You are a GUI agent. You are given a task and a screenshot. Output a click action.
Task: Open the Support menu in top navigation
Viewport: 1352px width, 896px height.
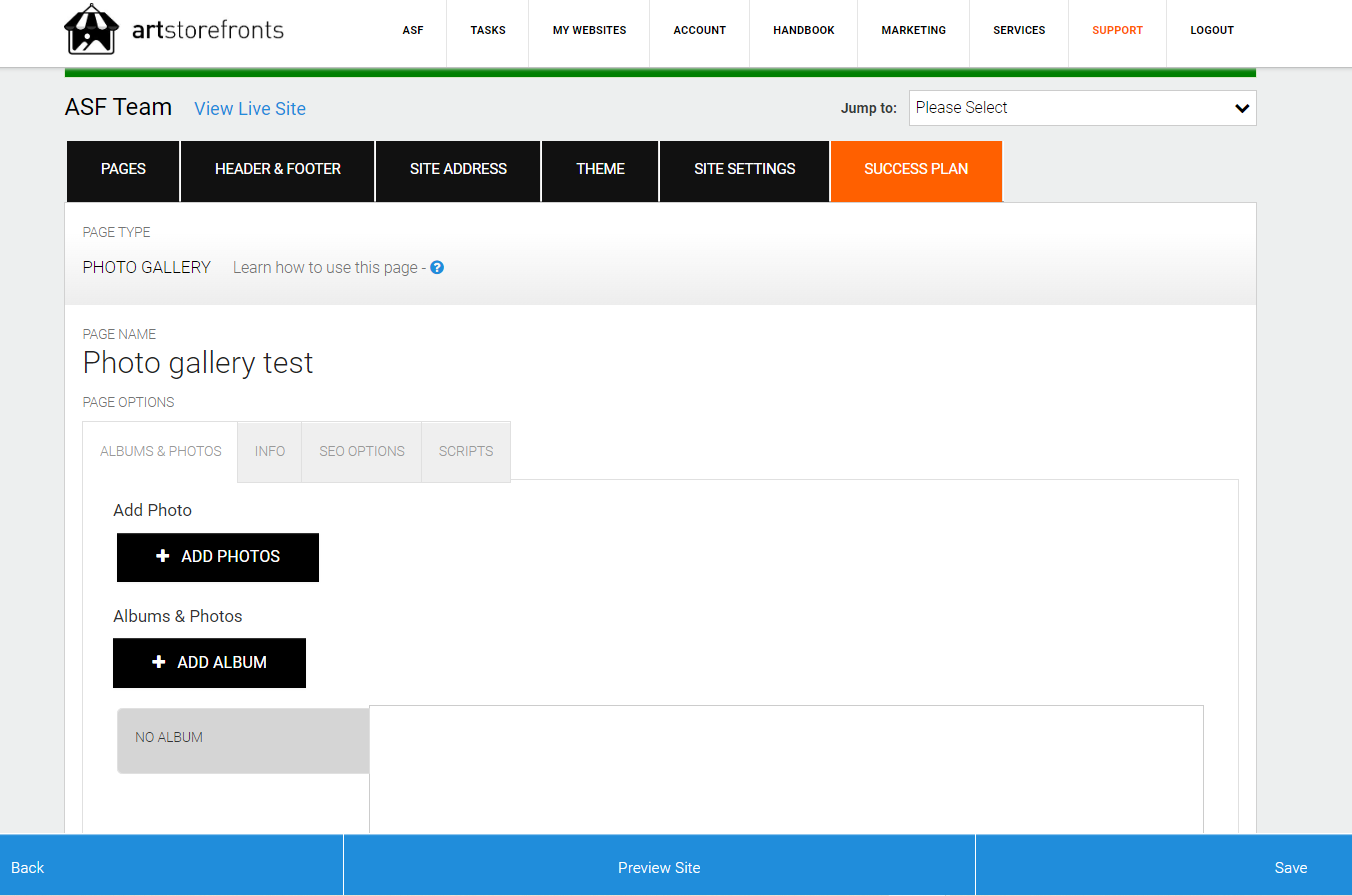click(x=1117, y=30)
